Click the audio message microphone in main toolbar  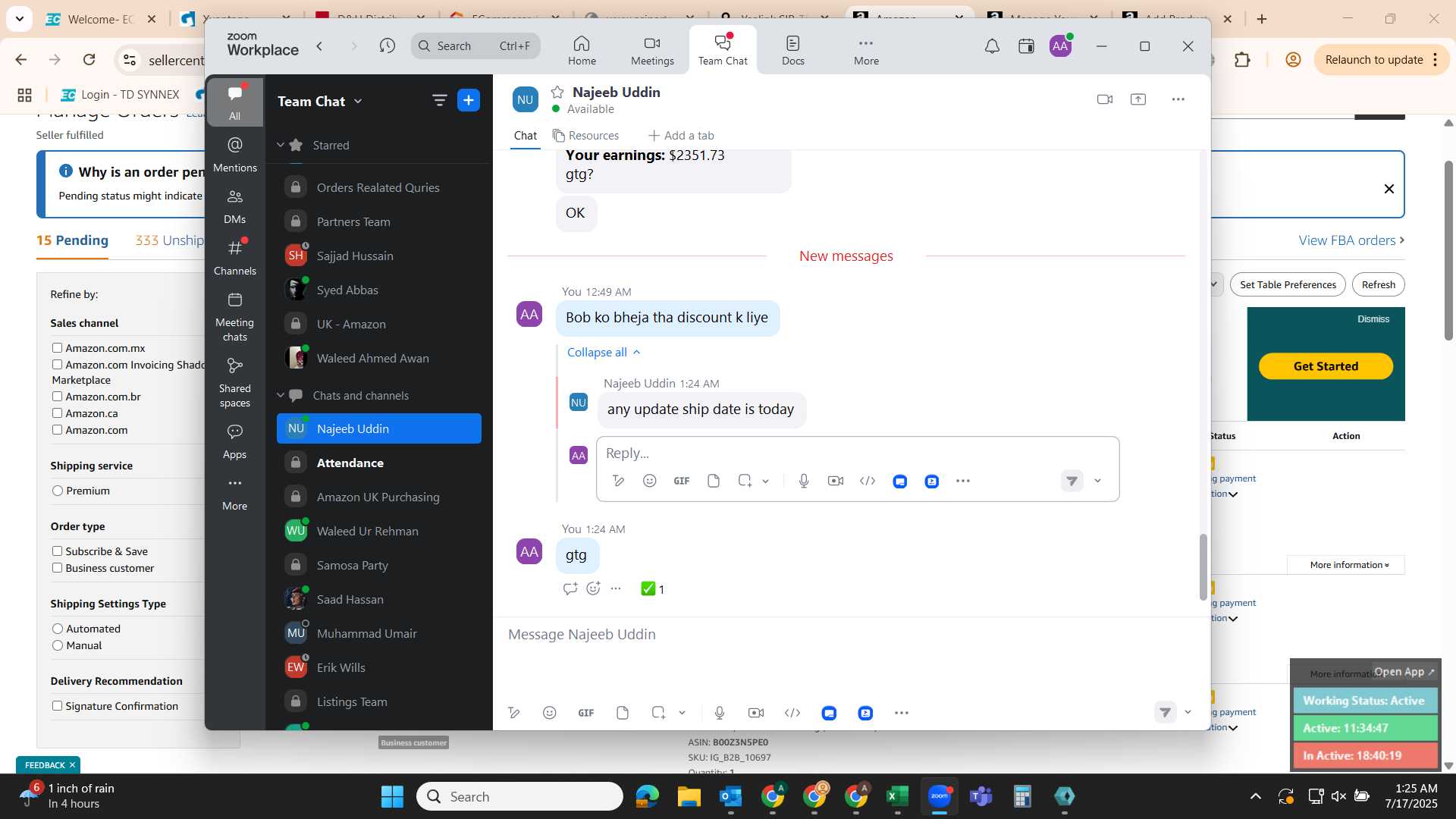click(720, 713)
